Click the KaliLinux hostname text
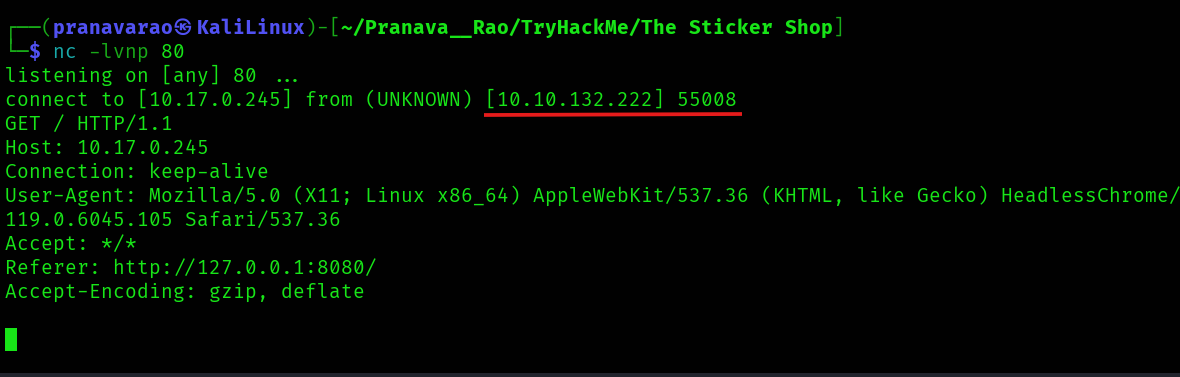 (251, 28)
